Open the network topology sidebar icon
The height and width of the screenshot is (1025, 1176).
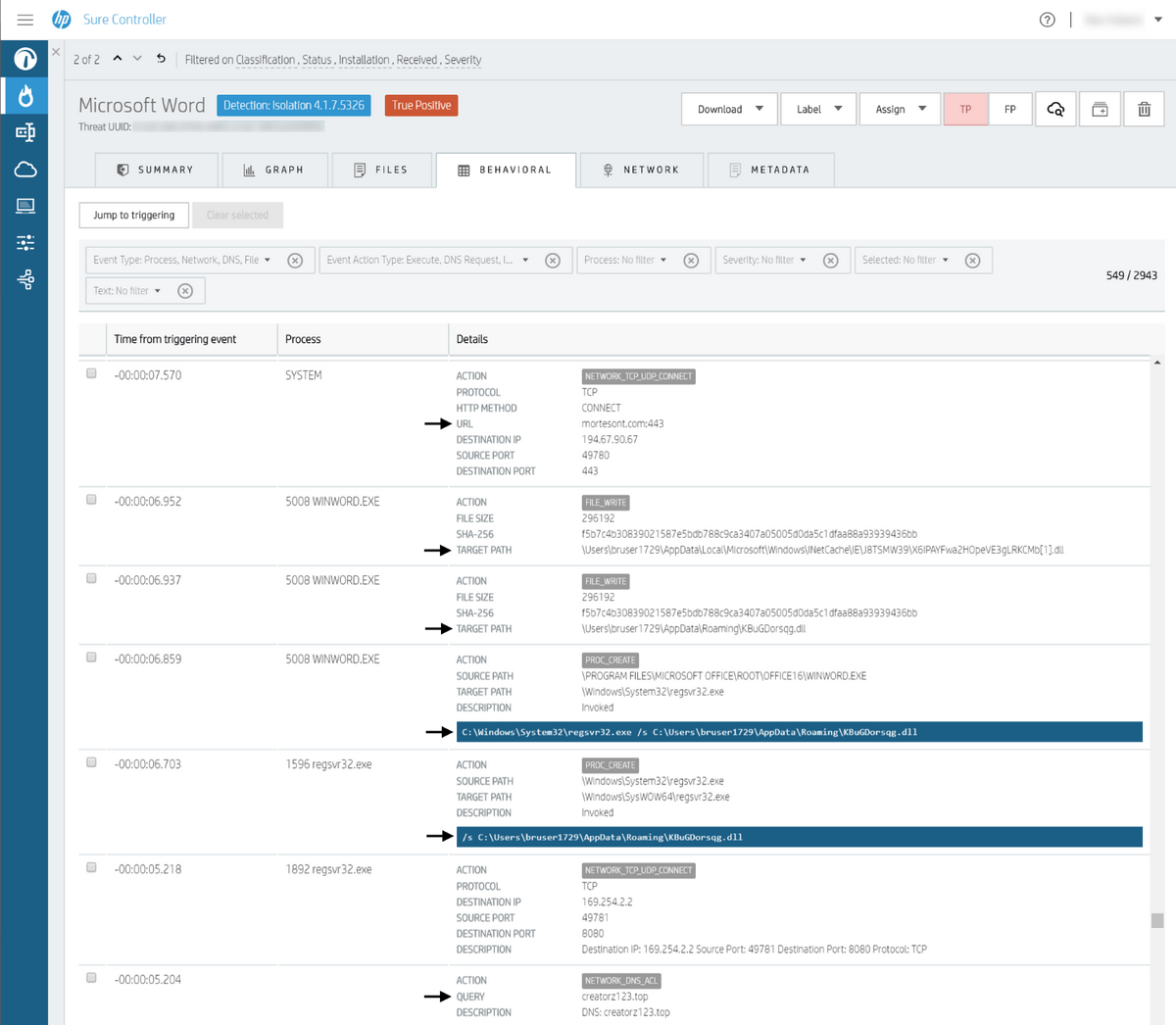(x=25, y=280)
